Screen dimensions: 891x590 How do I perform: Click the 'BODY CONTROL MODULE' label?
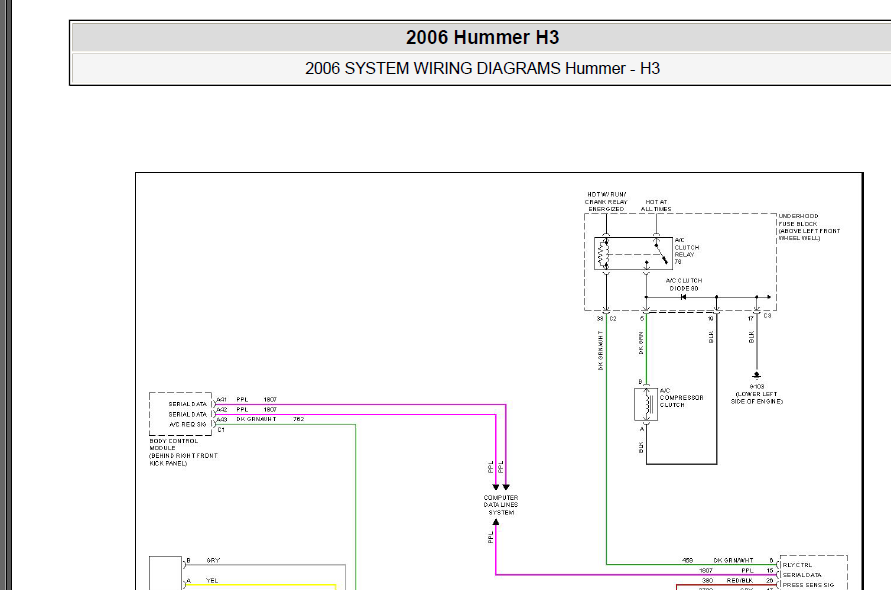click(x=183, y=452)
